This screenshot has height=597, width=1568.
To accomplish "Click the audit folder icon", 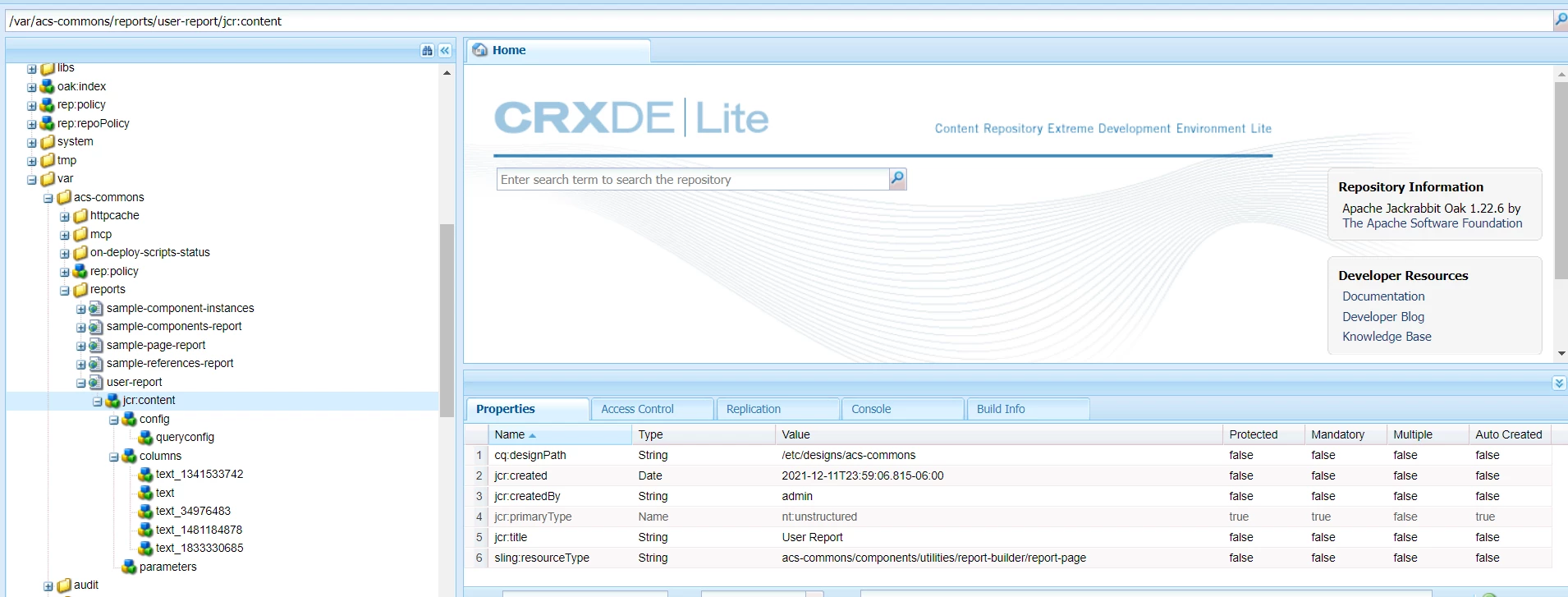I will point(64,586).
